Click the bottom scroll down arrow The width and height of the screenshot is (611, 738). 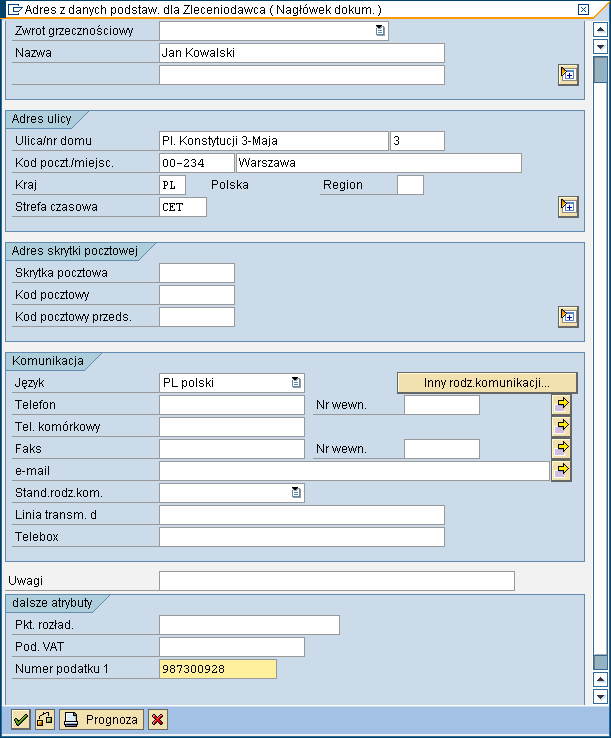click(x=600, y=696)
